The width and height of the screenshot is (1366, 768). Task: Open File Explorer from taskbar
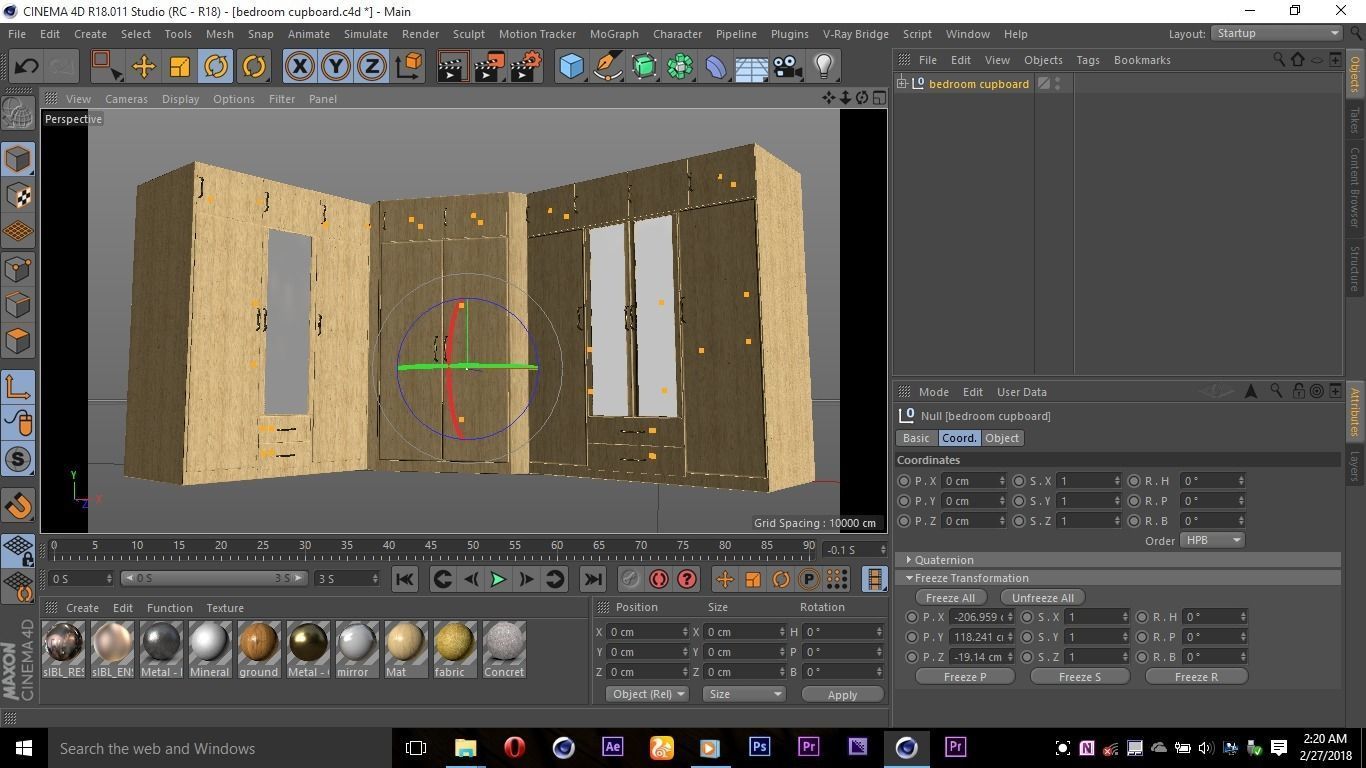tap(466, 747)
